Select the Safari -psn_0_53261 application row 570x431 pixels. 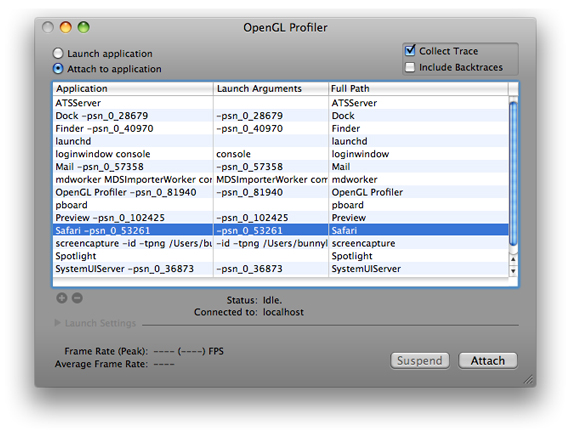tap(133, 230)
